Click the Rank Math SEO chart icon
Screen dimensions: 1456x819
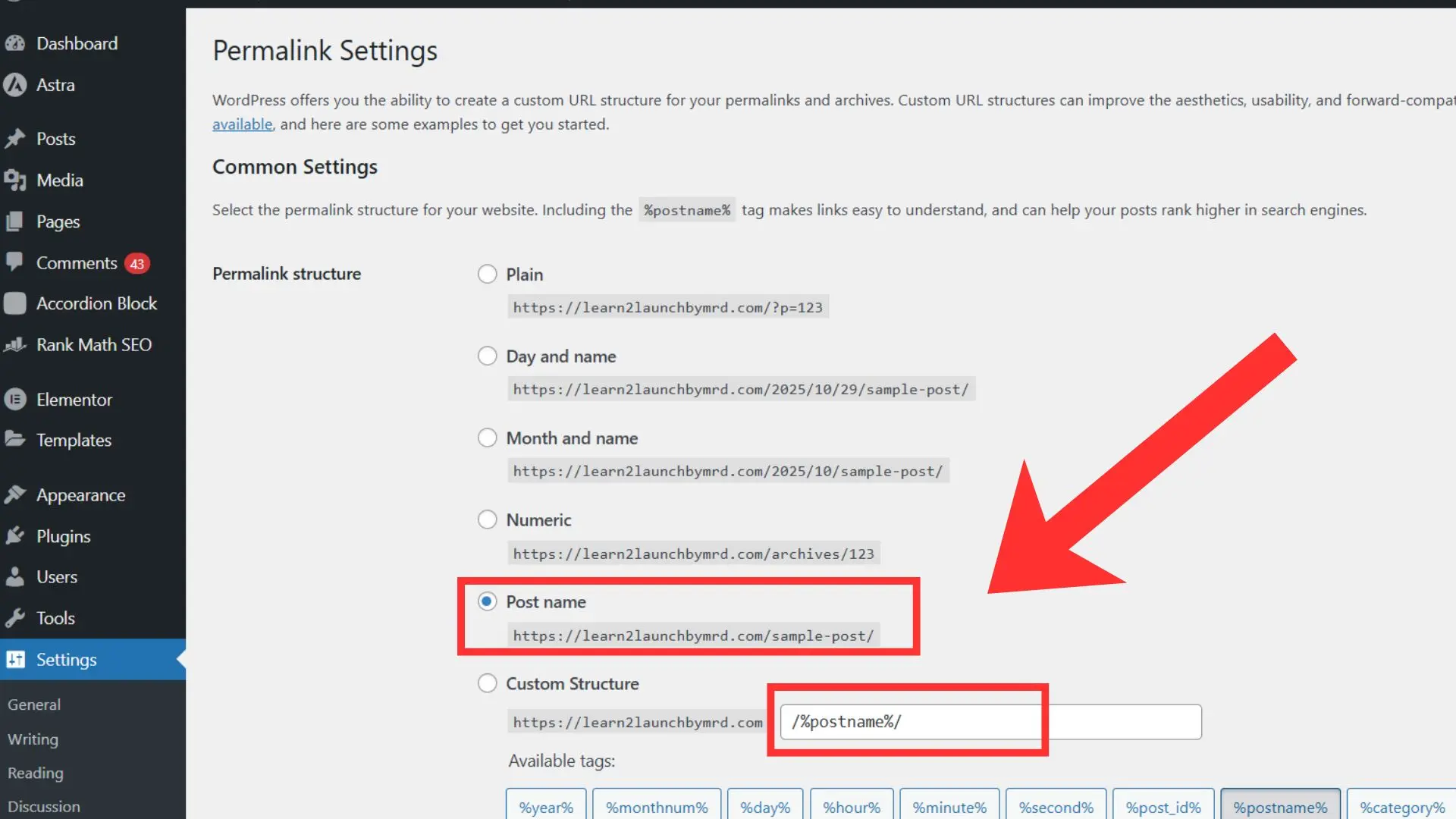[15, 345]
